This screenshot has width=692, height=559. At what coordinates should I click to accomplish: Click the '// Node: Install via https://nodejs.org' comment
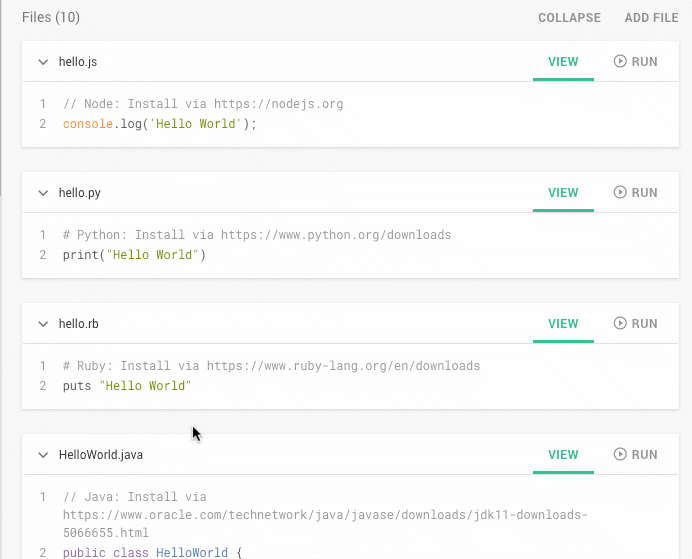(203, 104)
